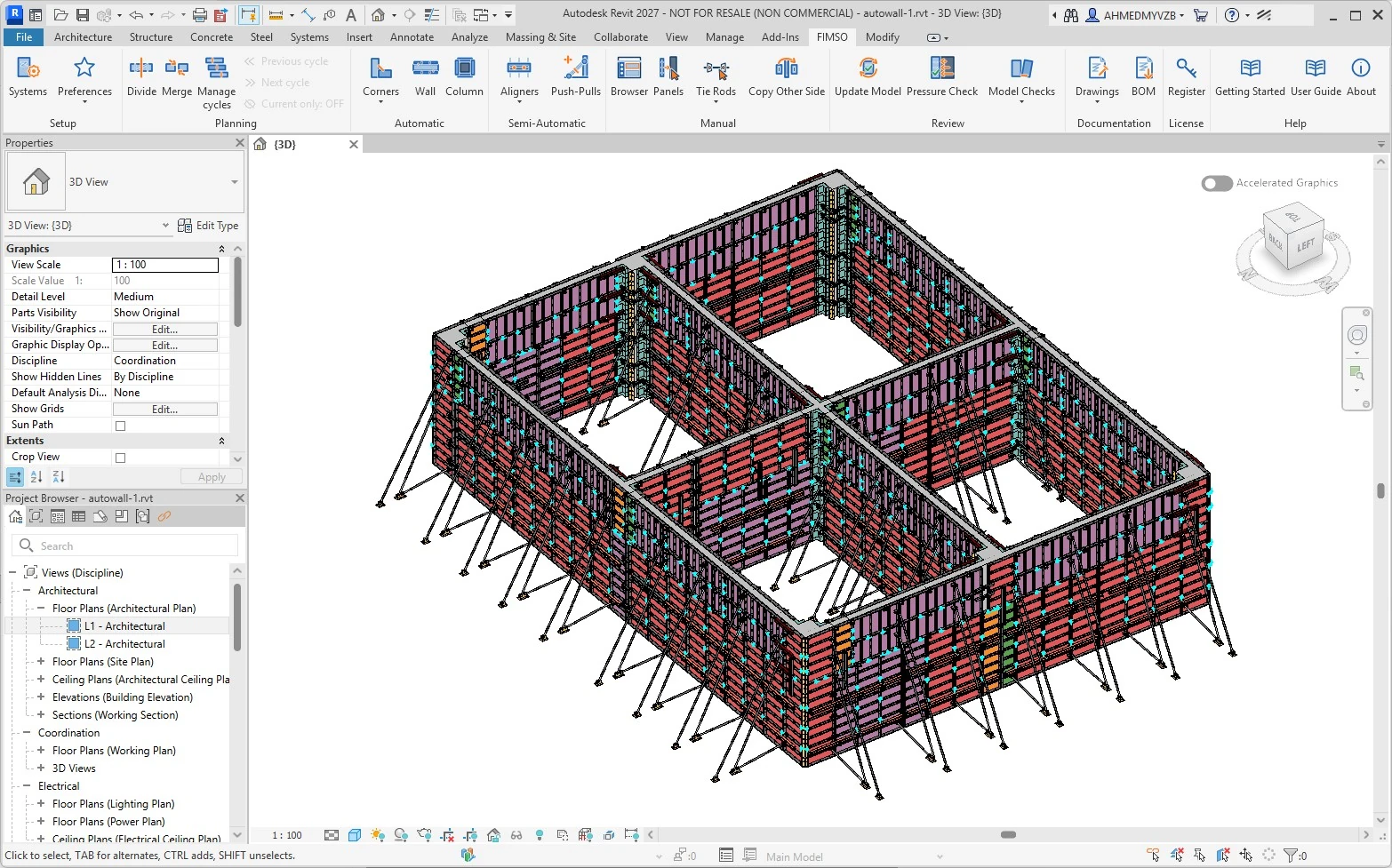Switch to the Modify ribbon tab
Viewport: 1392px width, 868px height.
(x=883, y=37)
